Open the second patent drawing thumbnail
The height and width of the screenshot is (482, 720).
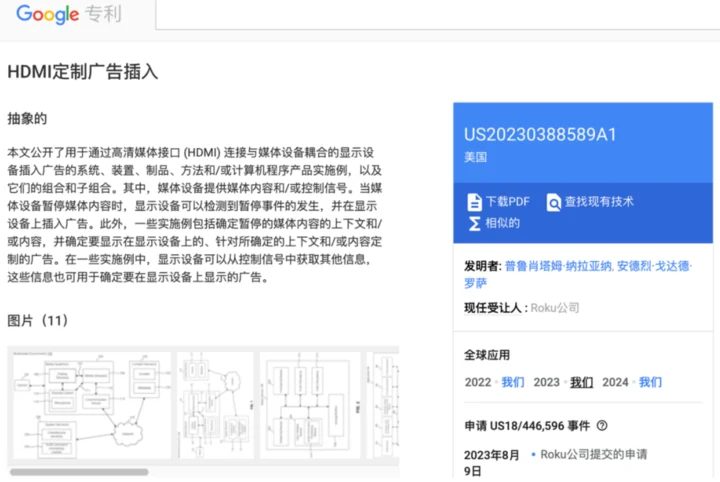coord(215,405)
